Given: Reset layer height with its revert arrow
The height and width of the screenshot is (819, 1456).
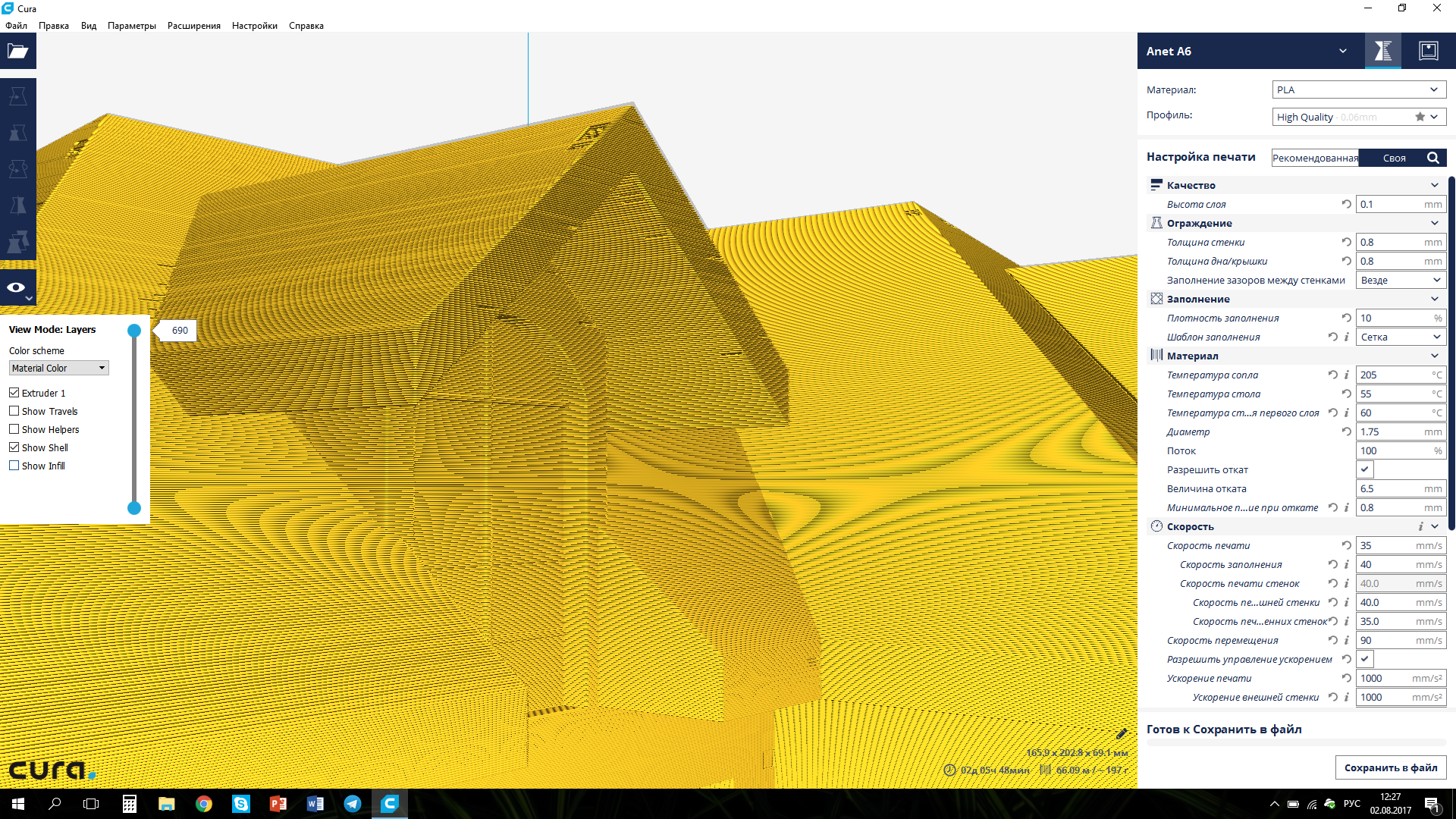Looking at the screenshot, I should point(1346,204).
